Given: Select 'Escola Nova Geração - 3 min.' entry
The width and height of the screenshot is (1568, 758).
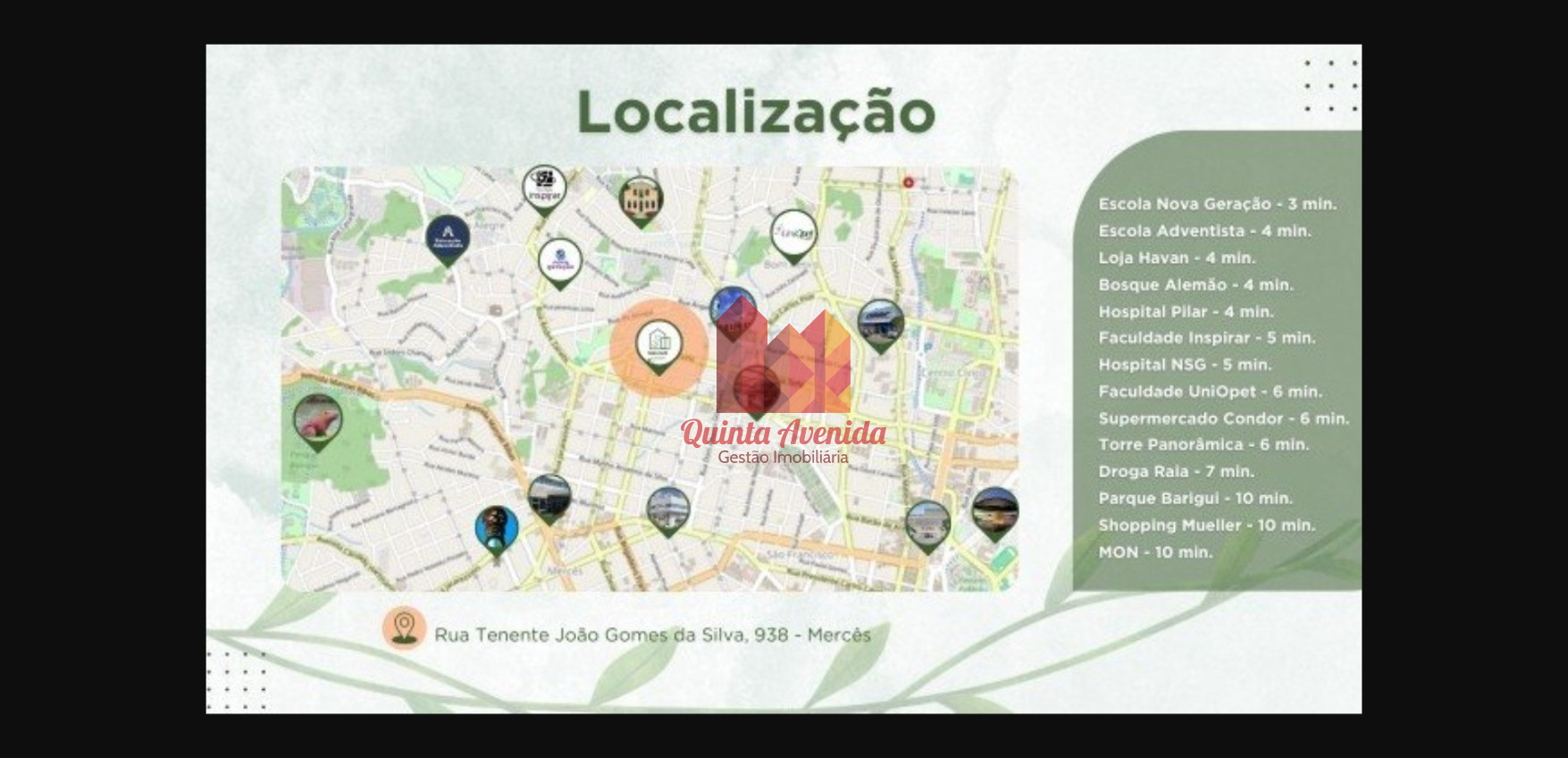Looking at the screenshot, I should click(1217, 204).
